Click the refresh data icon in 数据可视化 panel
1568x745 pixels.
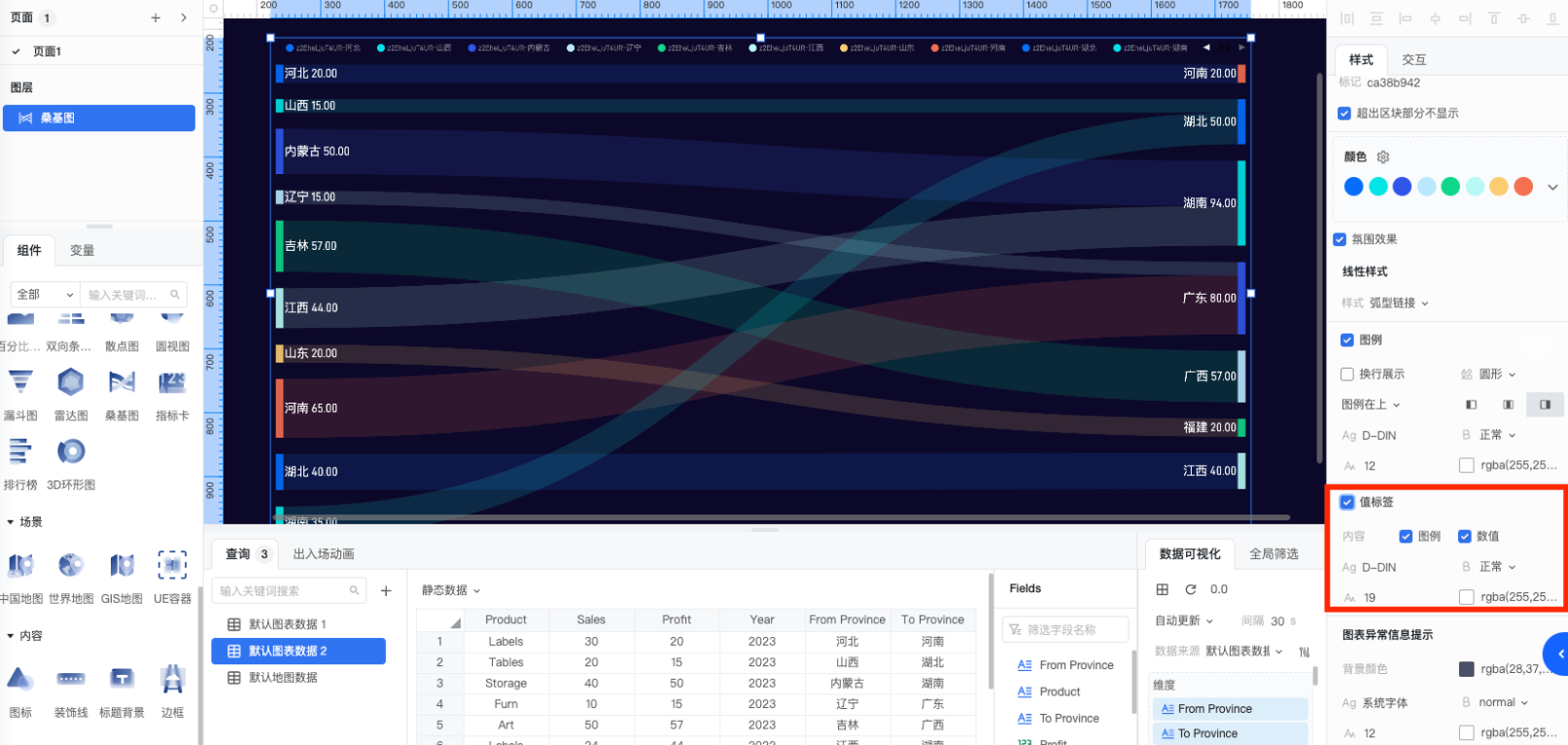point(1191,589)
